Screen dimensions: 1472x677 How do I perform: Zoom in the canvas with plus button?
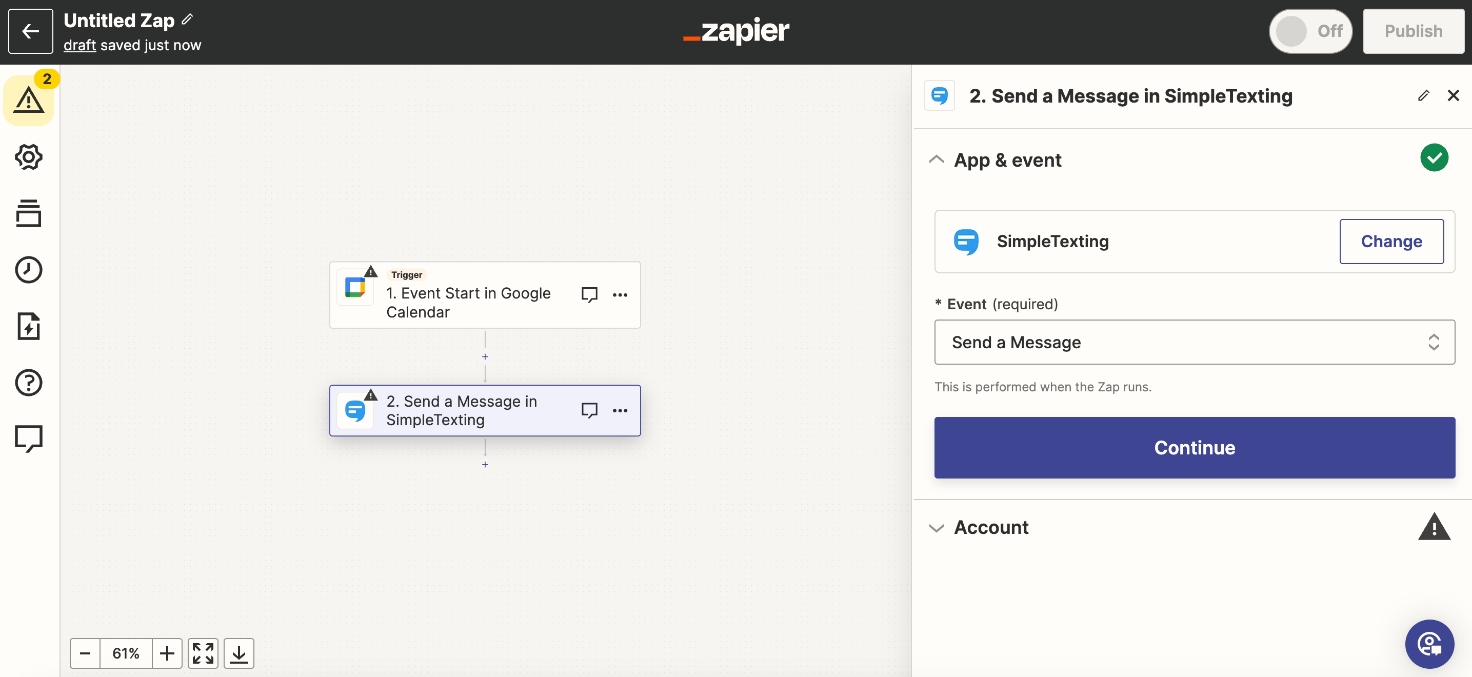tap(167, 654)
